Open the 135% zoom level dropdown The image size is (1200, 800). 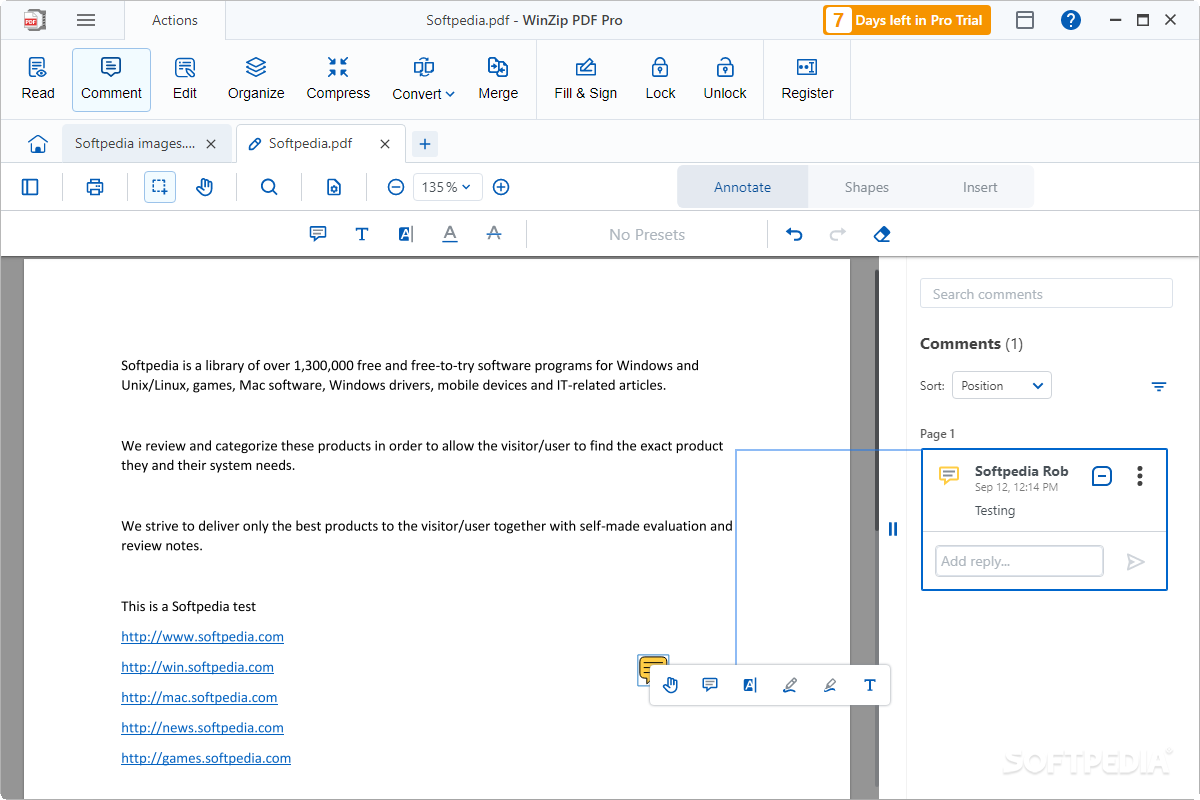[x=448, y=187]
